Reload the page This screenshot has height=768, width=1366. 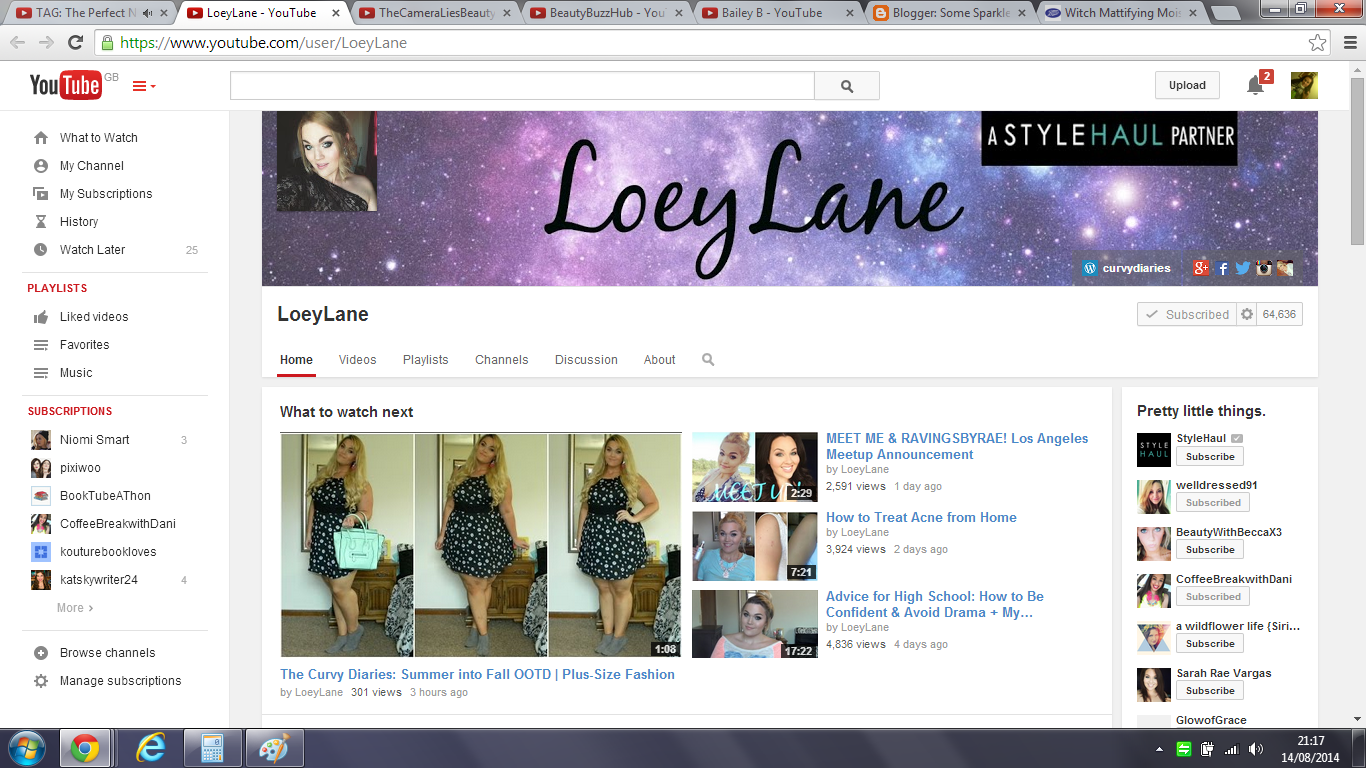tap(75, 43)
